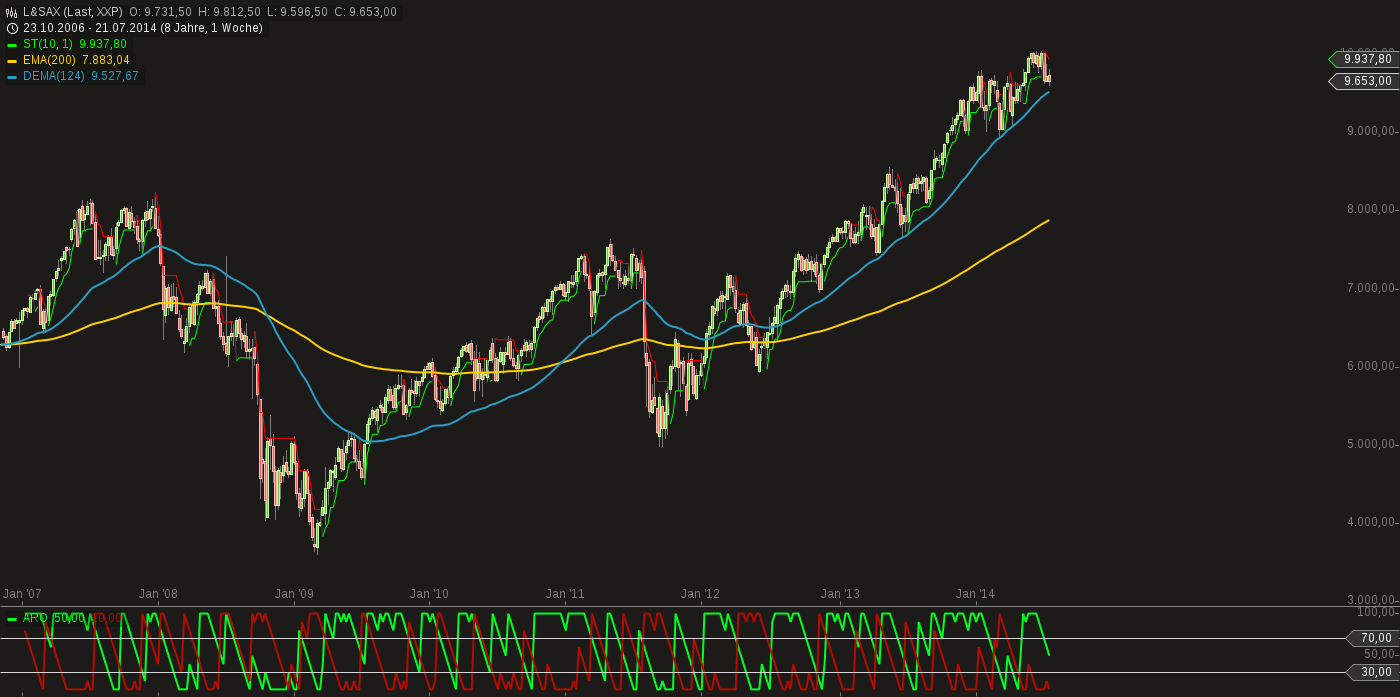Click the 30,00 level marker on Aroon axis

click(x=1375, y=672)
